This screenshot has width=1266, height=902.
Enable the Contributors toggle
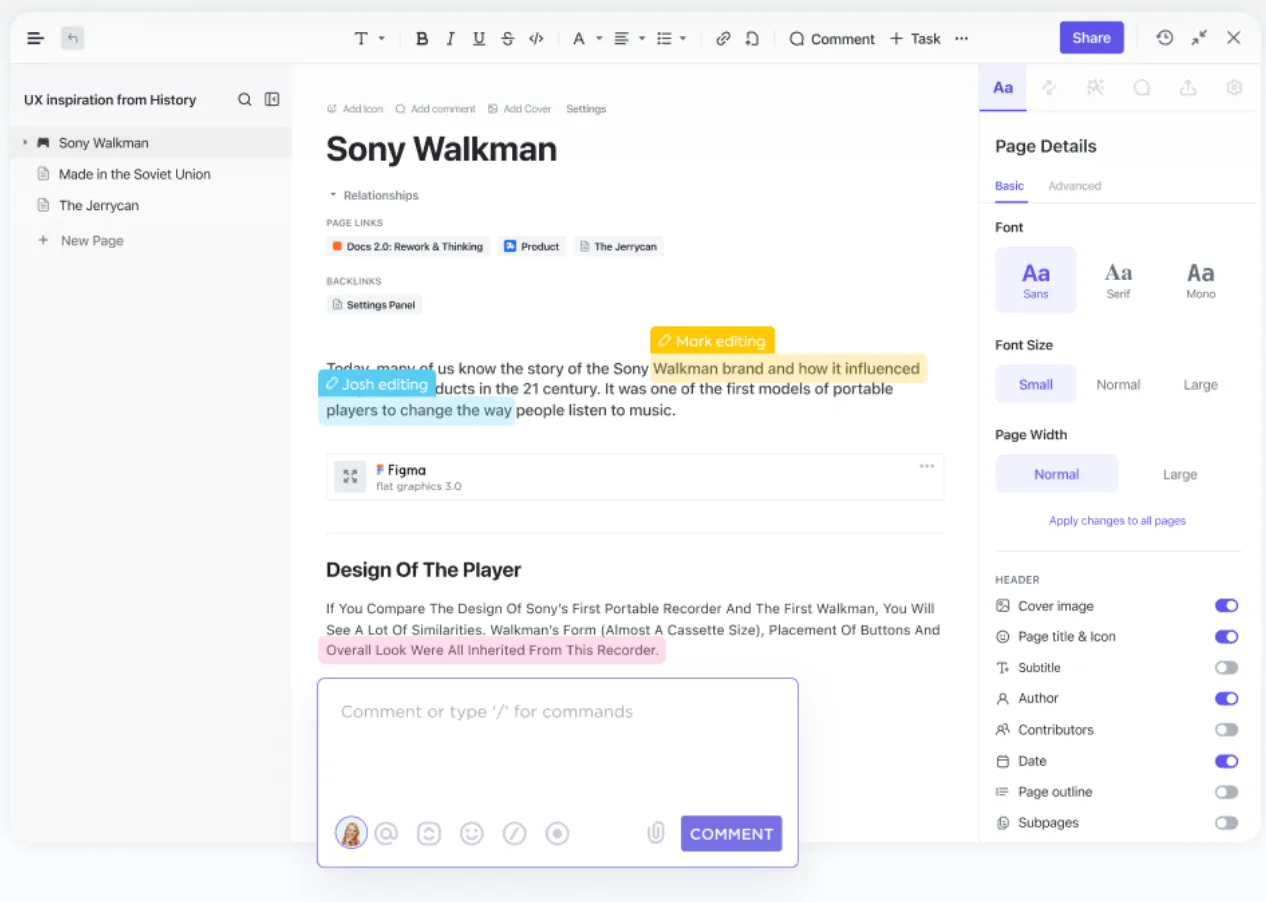pos(1226,730)
